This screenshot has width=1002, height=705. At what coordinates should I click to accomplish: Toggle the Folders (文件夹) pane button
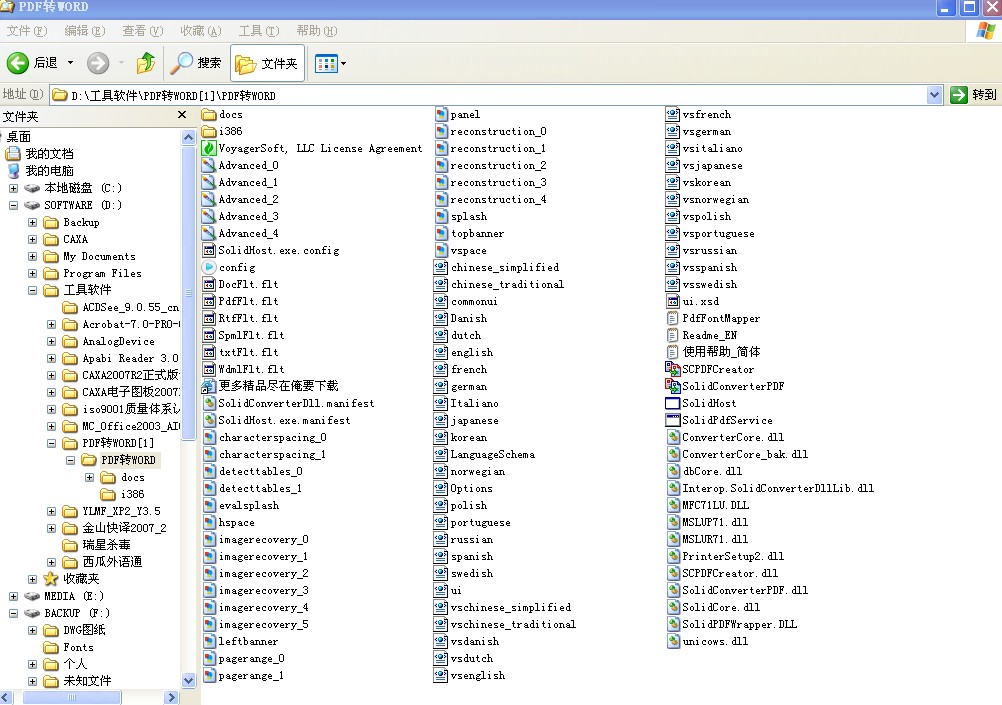(267, 63)
